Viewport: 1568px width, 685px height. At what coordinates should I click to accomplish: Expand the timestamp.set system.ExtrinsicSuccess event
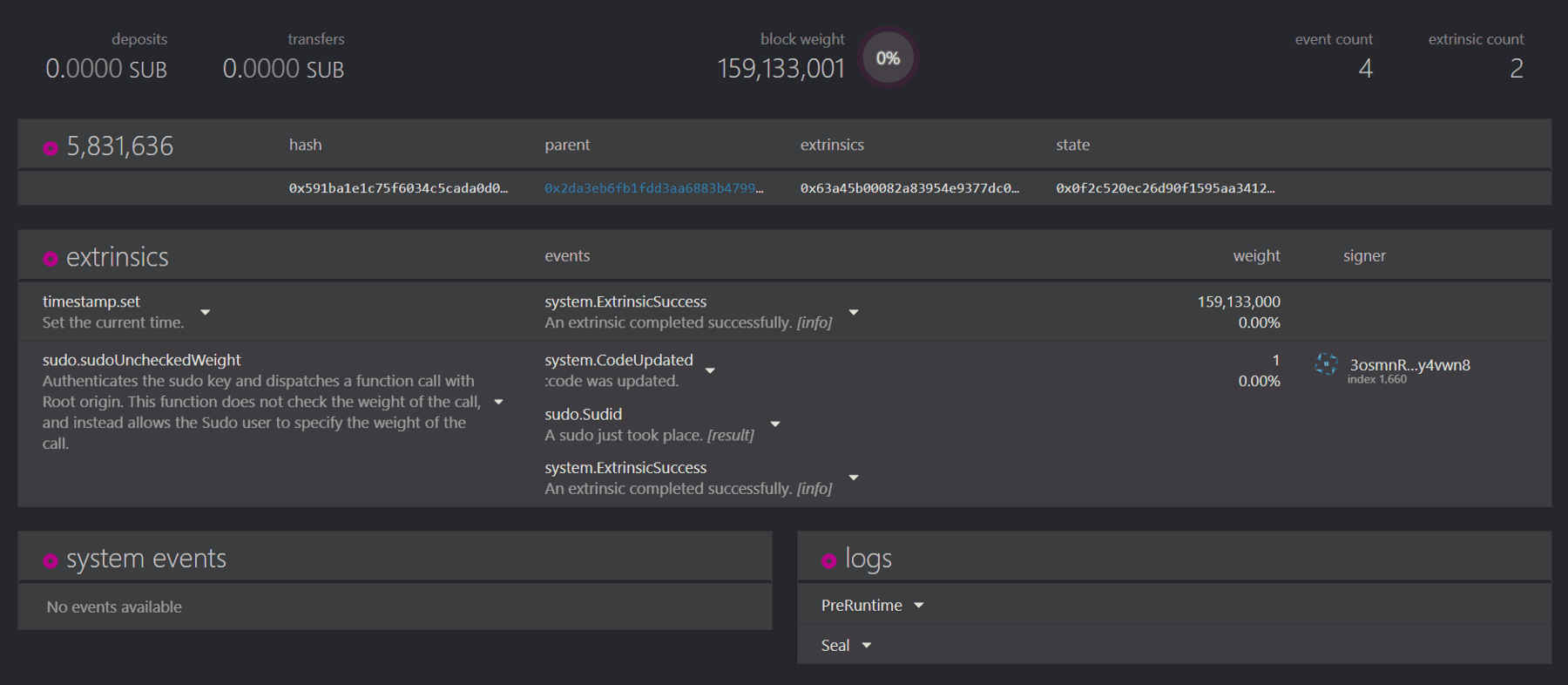coord(854,312)
